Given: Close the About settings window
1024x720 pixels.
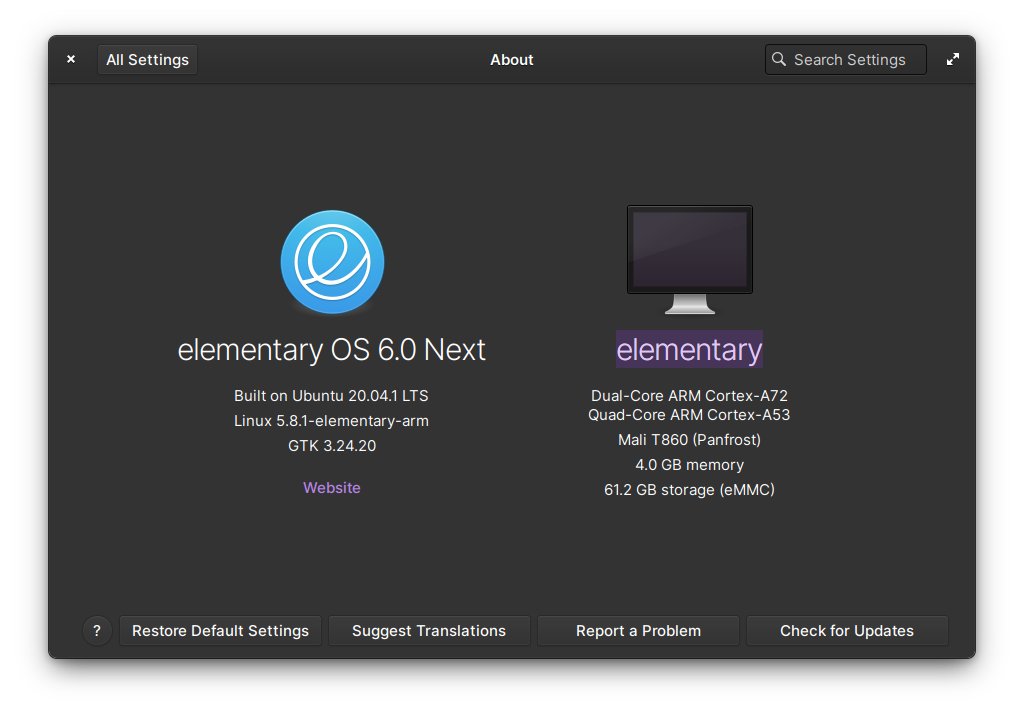Looking at the screenshot, I should pyautogui.click(x=71, y=60).
